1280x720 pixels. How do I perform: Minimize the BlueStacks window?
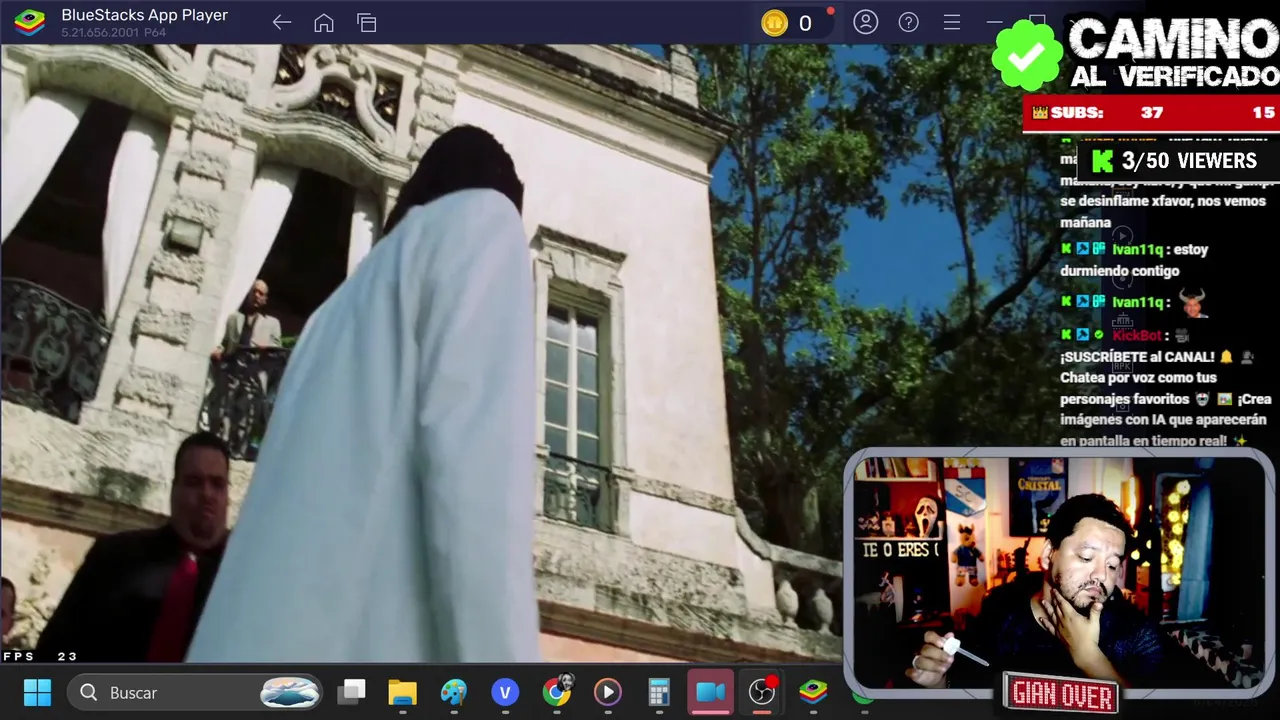pos(994,22)
